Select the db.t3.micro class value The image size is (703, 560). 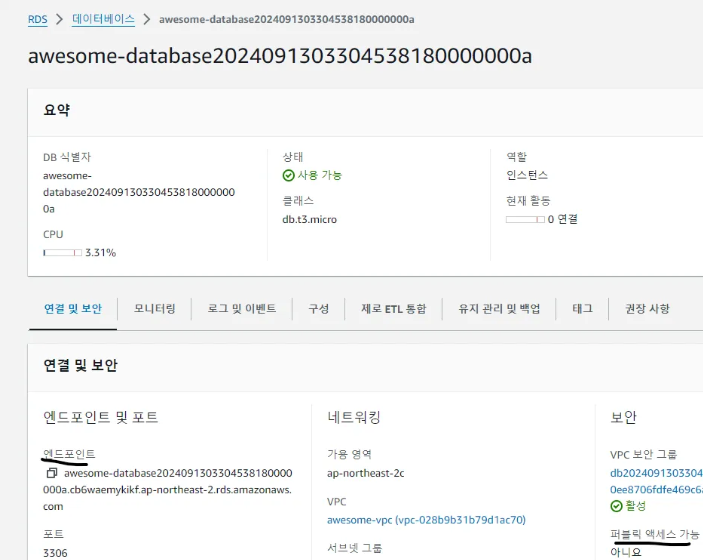coord(309,219)
